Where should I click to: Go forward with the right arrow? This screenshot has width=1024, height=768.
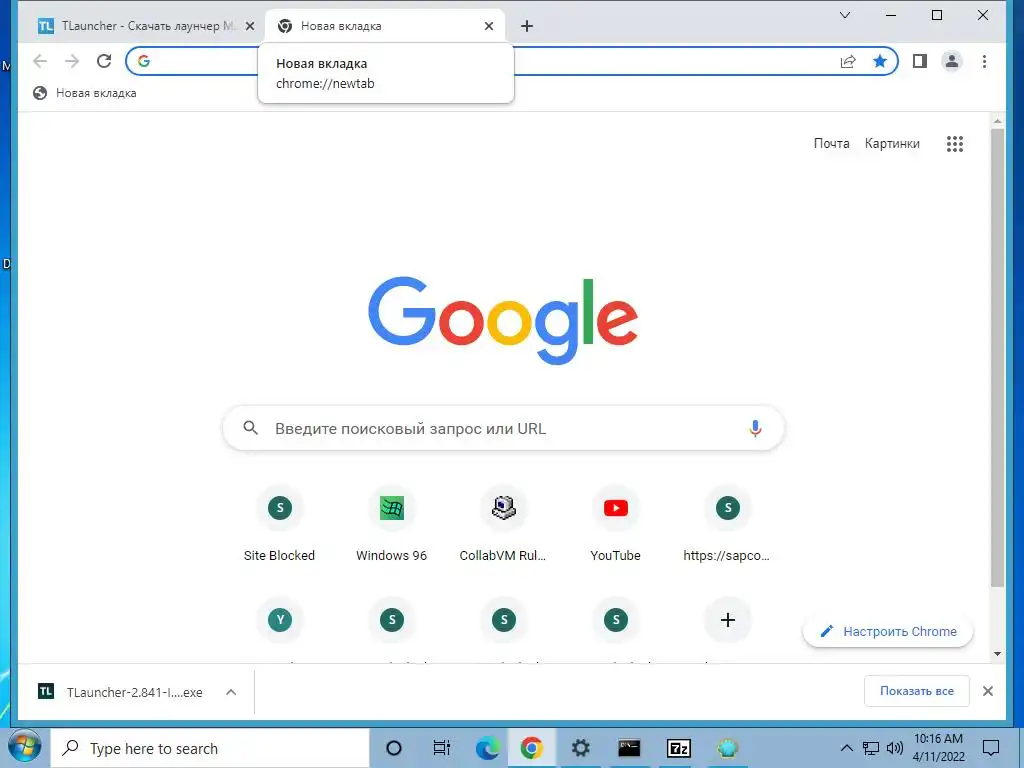72,61
